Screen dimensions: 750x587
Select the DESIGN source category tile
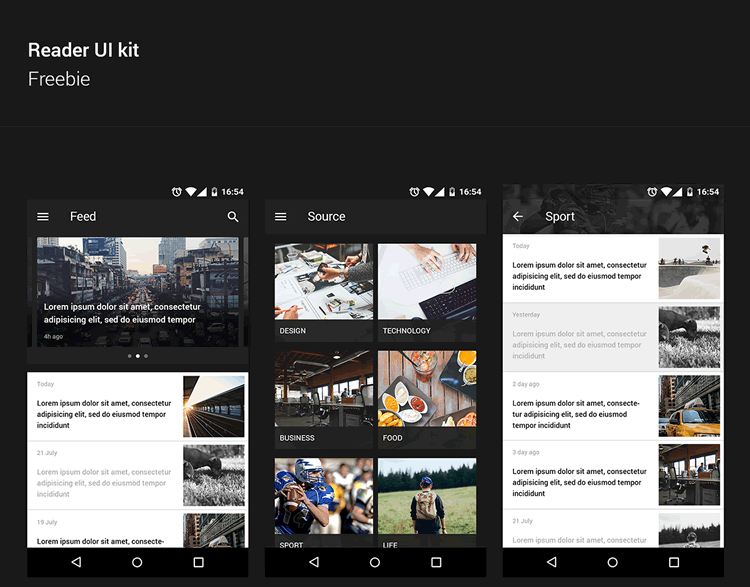coord(323,292)
